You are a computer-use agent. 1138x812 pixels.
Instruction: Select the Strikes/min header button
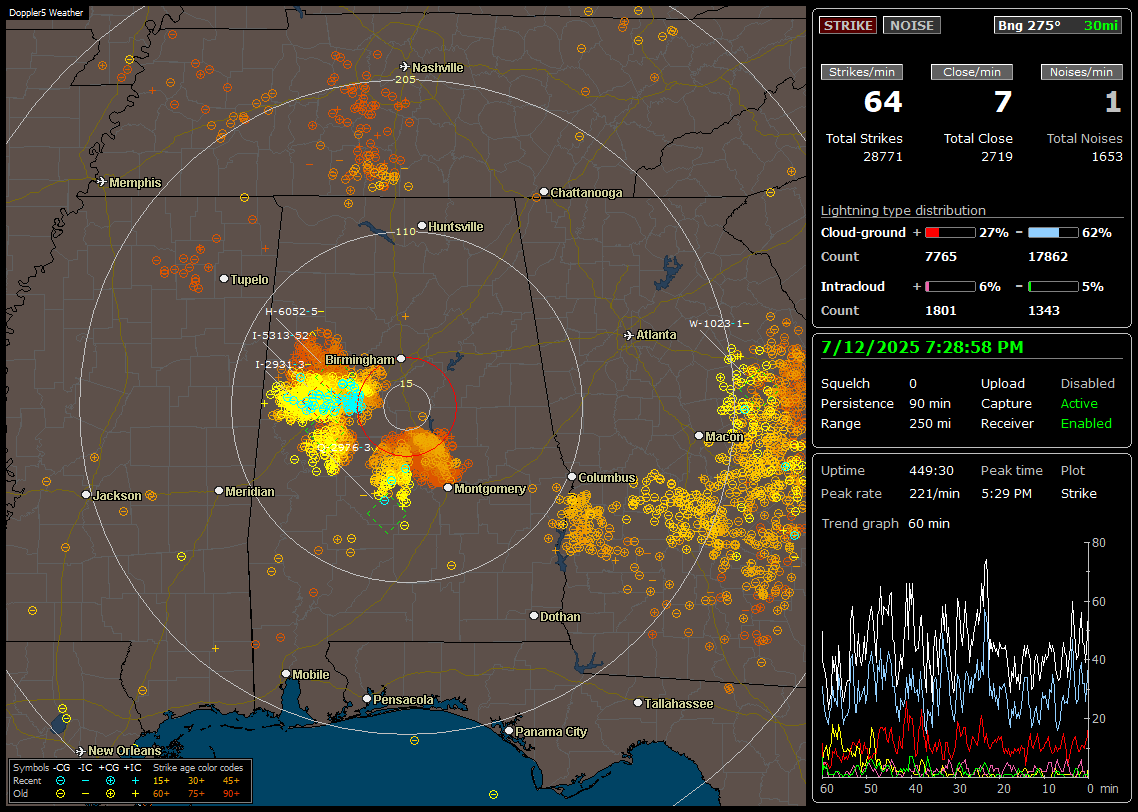click(862, 72)
